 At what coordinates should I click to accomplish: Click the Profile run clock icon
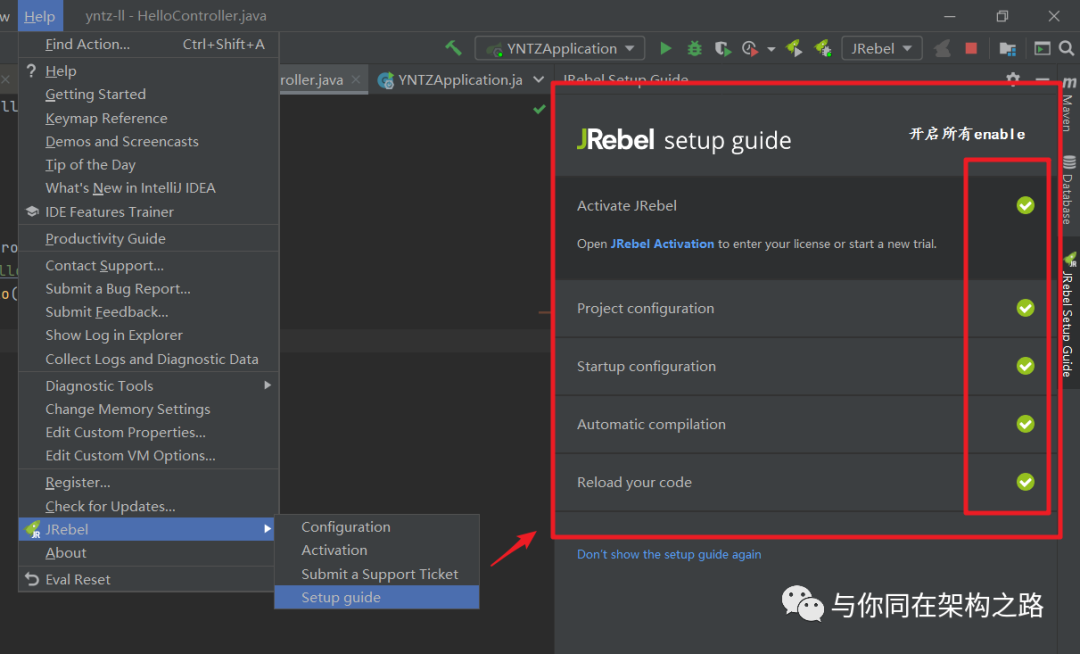(749, 49)
